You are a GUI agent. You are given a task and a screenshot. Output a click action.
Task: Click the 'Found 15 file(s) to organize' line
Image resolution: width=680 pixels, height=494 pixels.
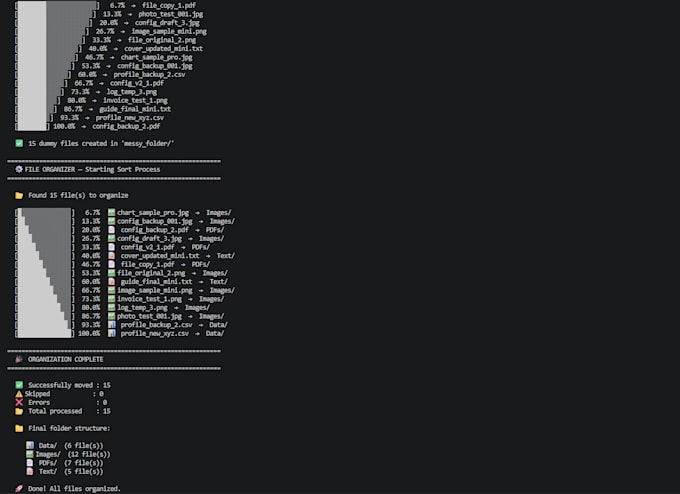tap(78, 195)
